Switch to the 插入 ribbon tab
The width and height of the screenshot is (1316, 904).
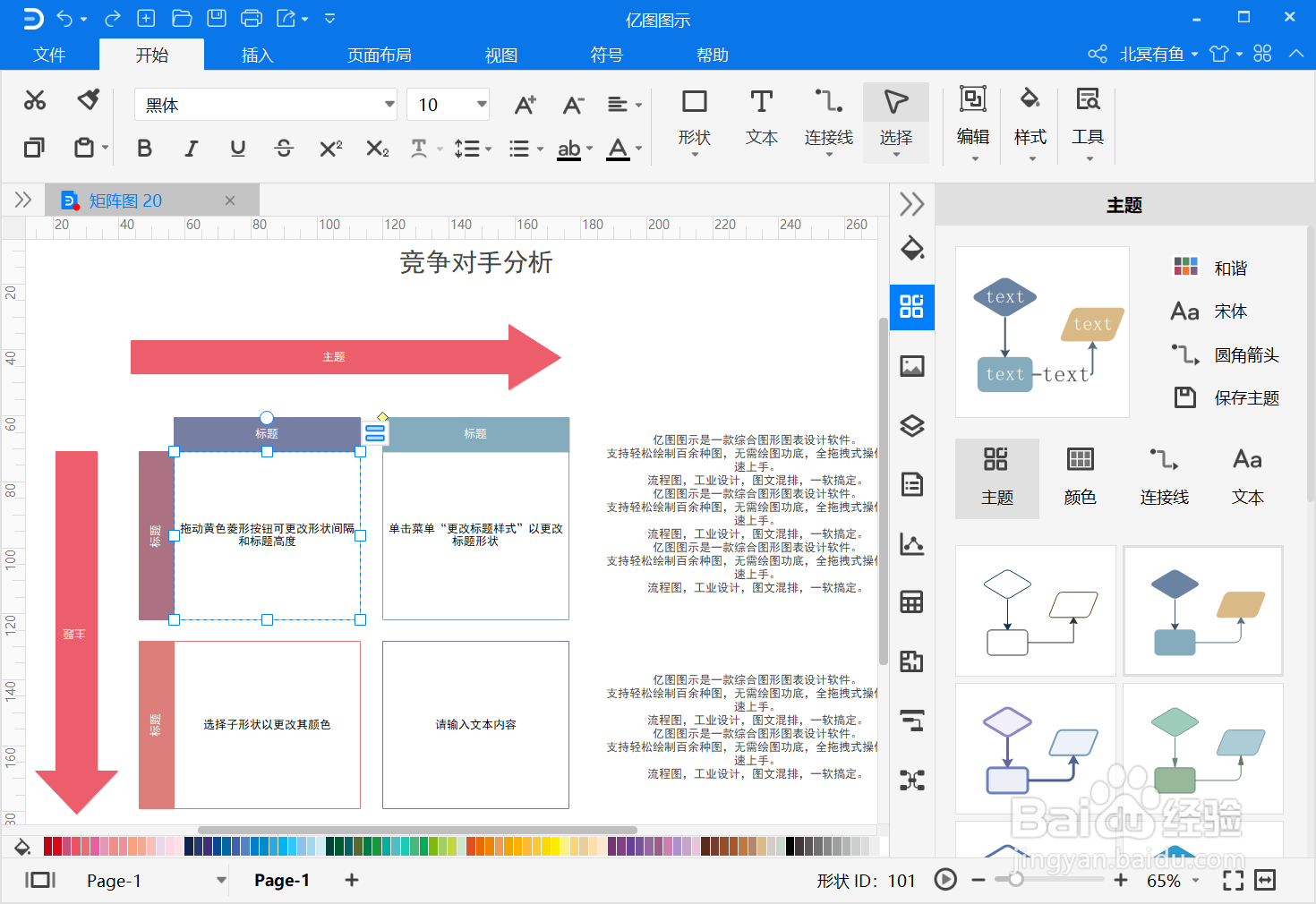point(257,55)
